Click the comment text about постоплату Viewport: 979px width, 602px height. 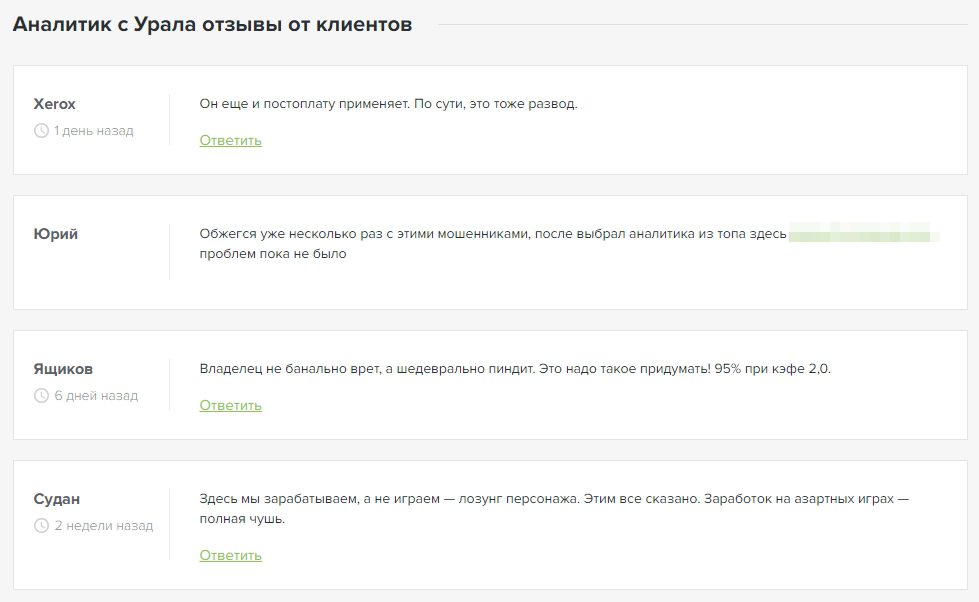pos(388,104)
